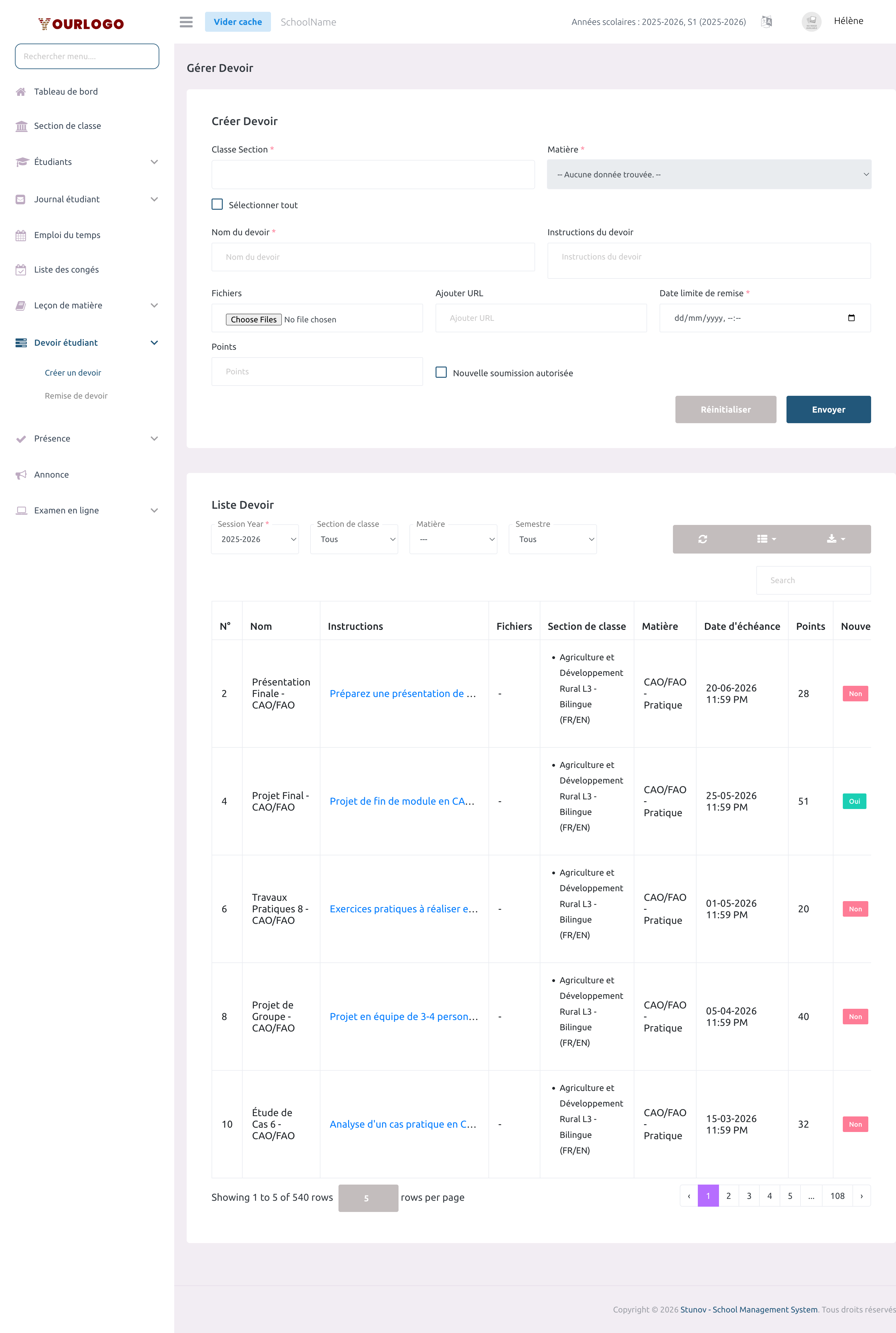Click page 108 in table pagination
This screenshot has width=896, height=1333.
[837, 1195]
